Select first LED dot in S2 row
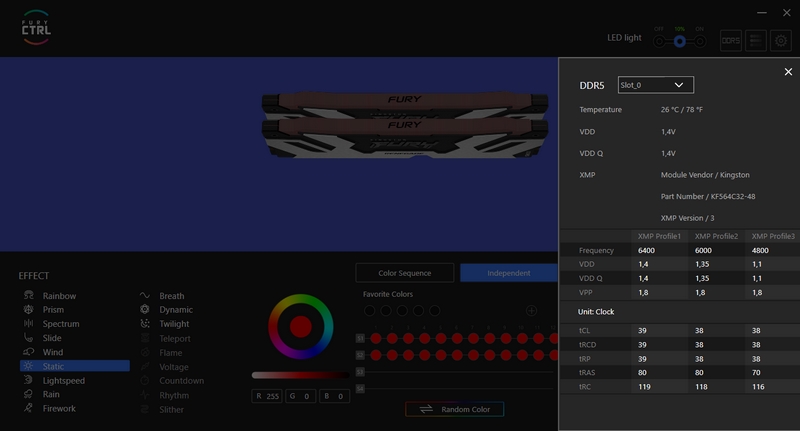The image size is (800, 431). 376,355
